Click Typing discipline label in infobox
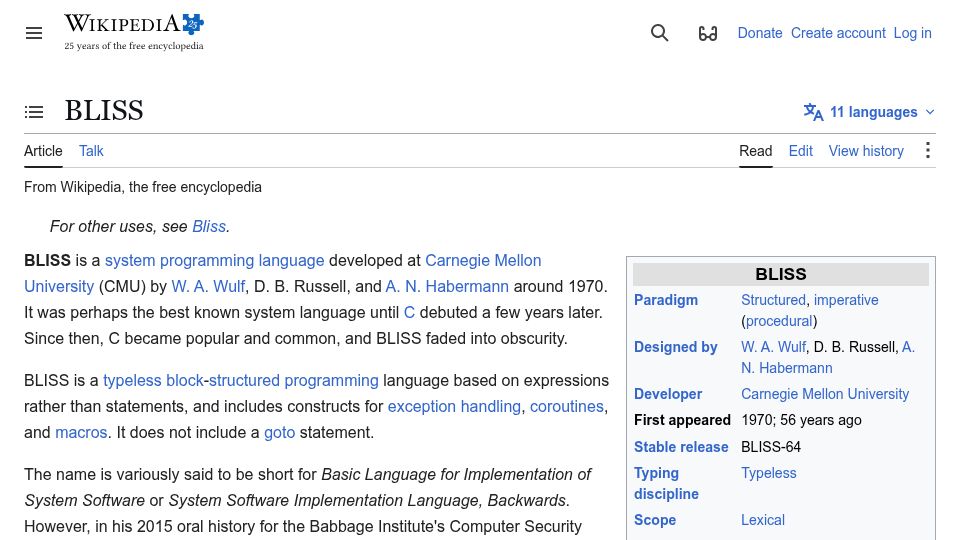The height and width of the screenshot is (540, 960). (666, 484)
